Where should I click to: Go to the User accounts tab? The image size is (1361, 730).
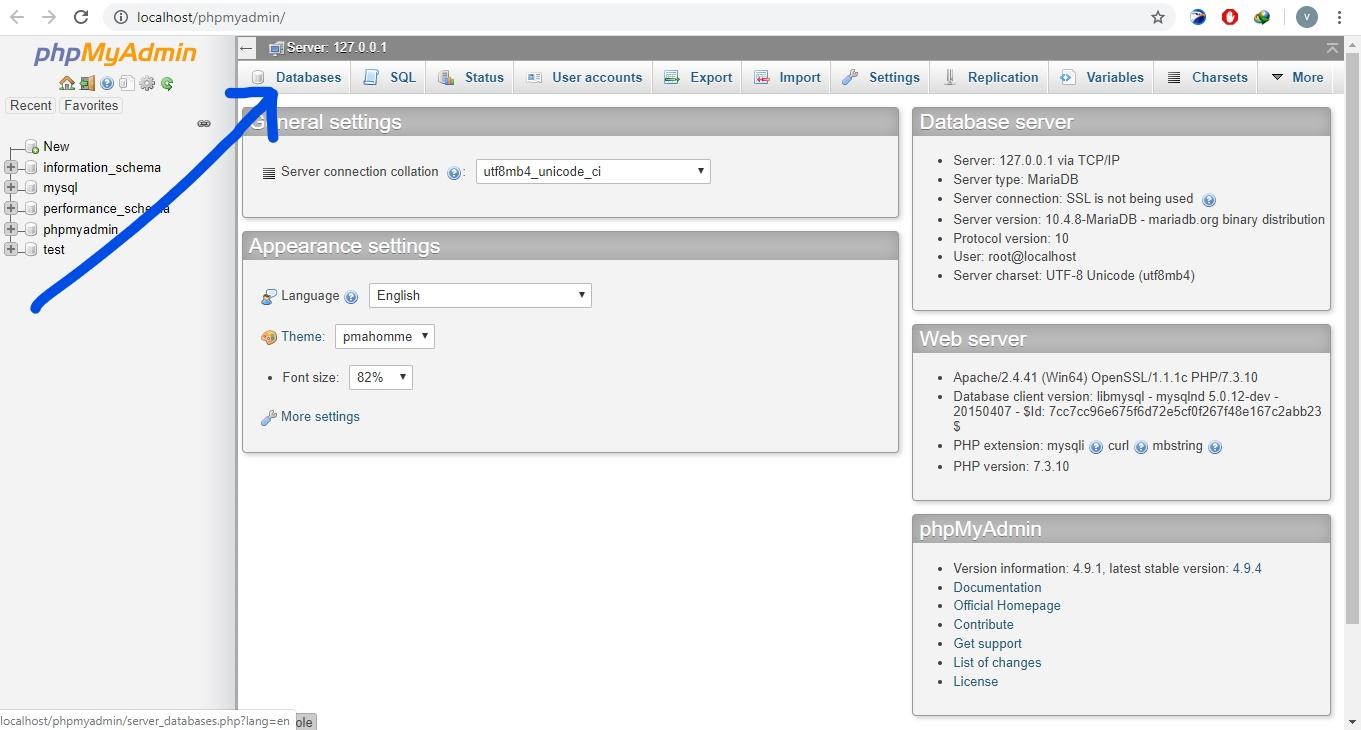tap(584, 77)
